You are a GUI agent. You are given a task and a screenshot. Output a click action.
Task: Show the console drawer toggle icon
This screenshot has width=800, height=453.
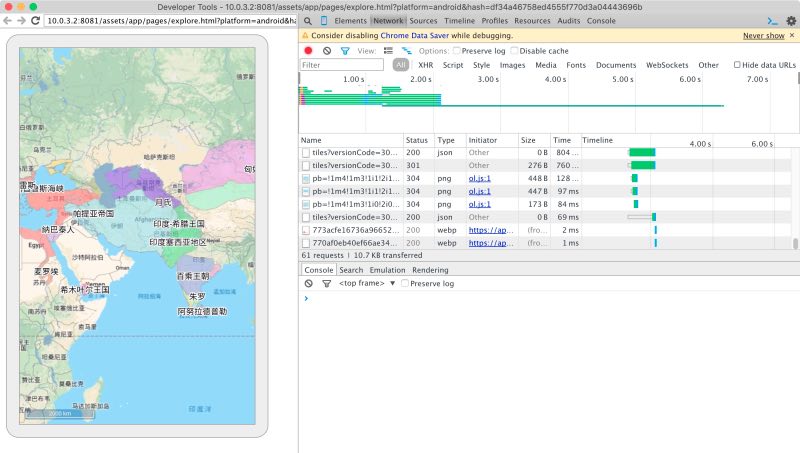coord(772,20)
